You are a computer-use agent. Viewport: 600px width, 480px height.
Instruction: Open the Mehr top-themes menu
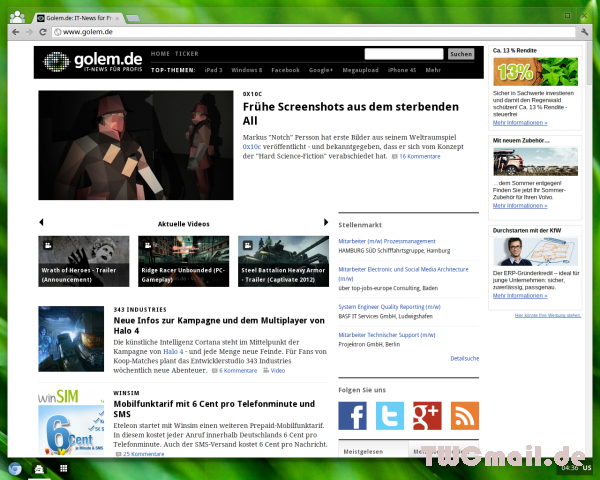(x=433, y=70)
